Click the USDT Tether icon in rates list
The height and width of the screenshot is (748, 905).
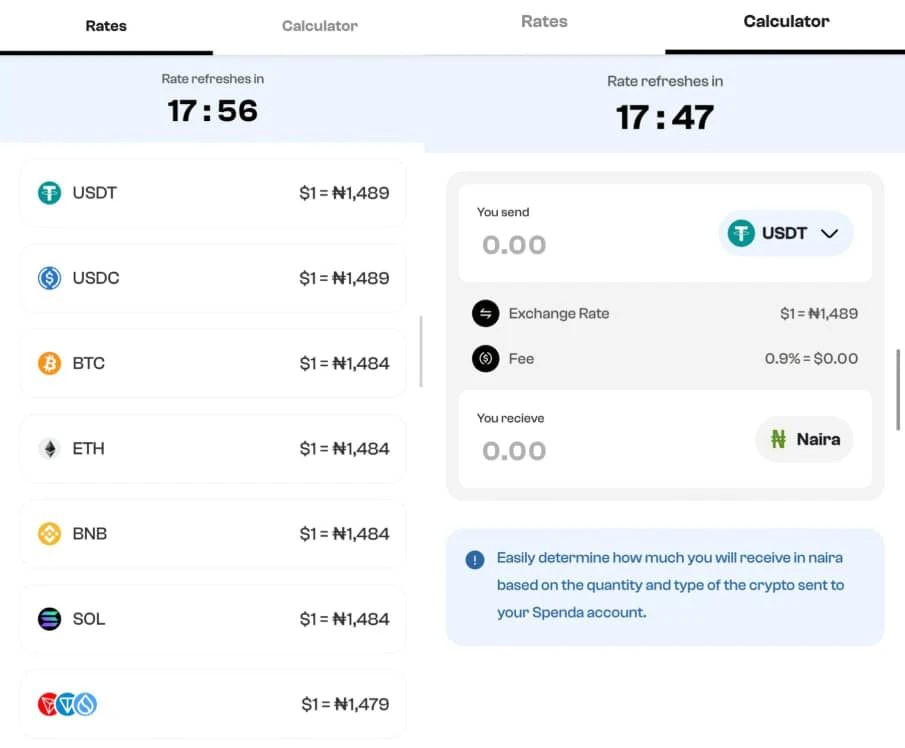click(x=49, y=193)
